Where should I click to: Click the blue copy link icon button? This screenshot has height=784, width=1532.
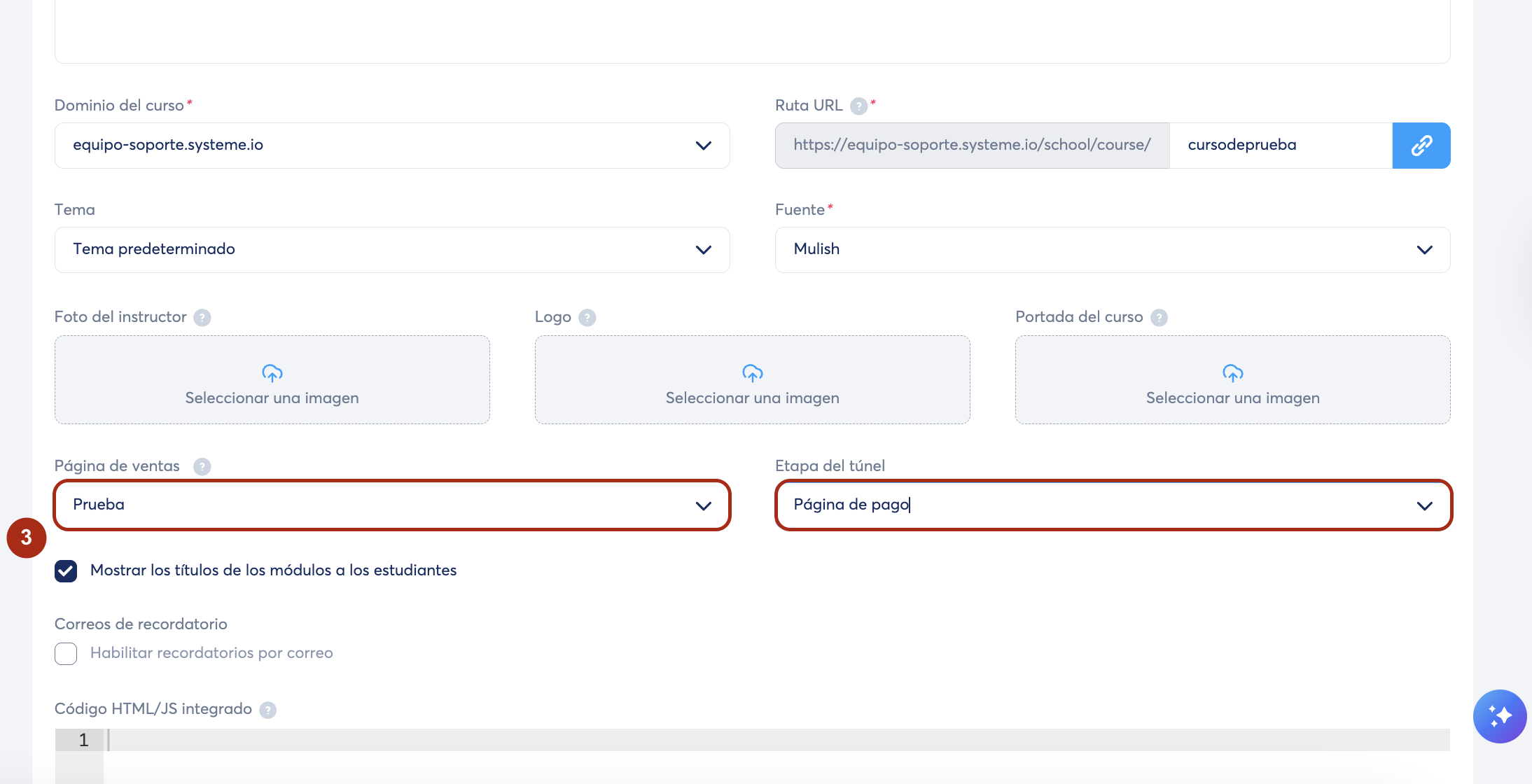point(1421,146)
